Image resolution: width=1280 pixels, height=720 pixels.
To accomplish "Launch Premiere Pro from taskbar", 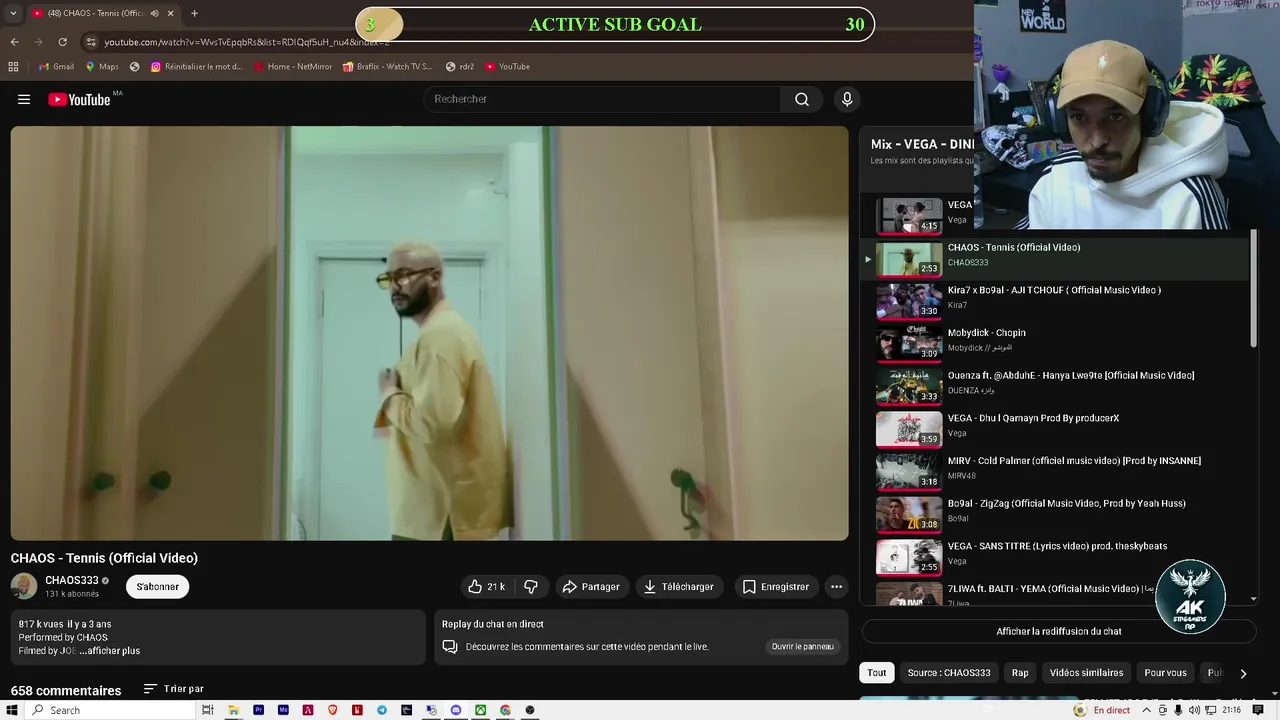I will pyautogui.click(x=258, y=710).
